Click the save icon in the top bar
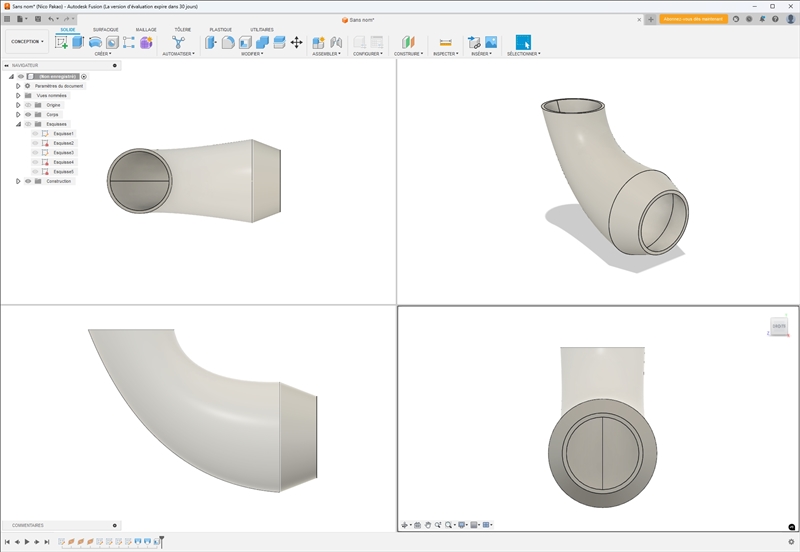 tap(38, 19)
